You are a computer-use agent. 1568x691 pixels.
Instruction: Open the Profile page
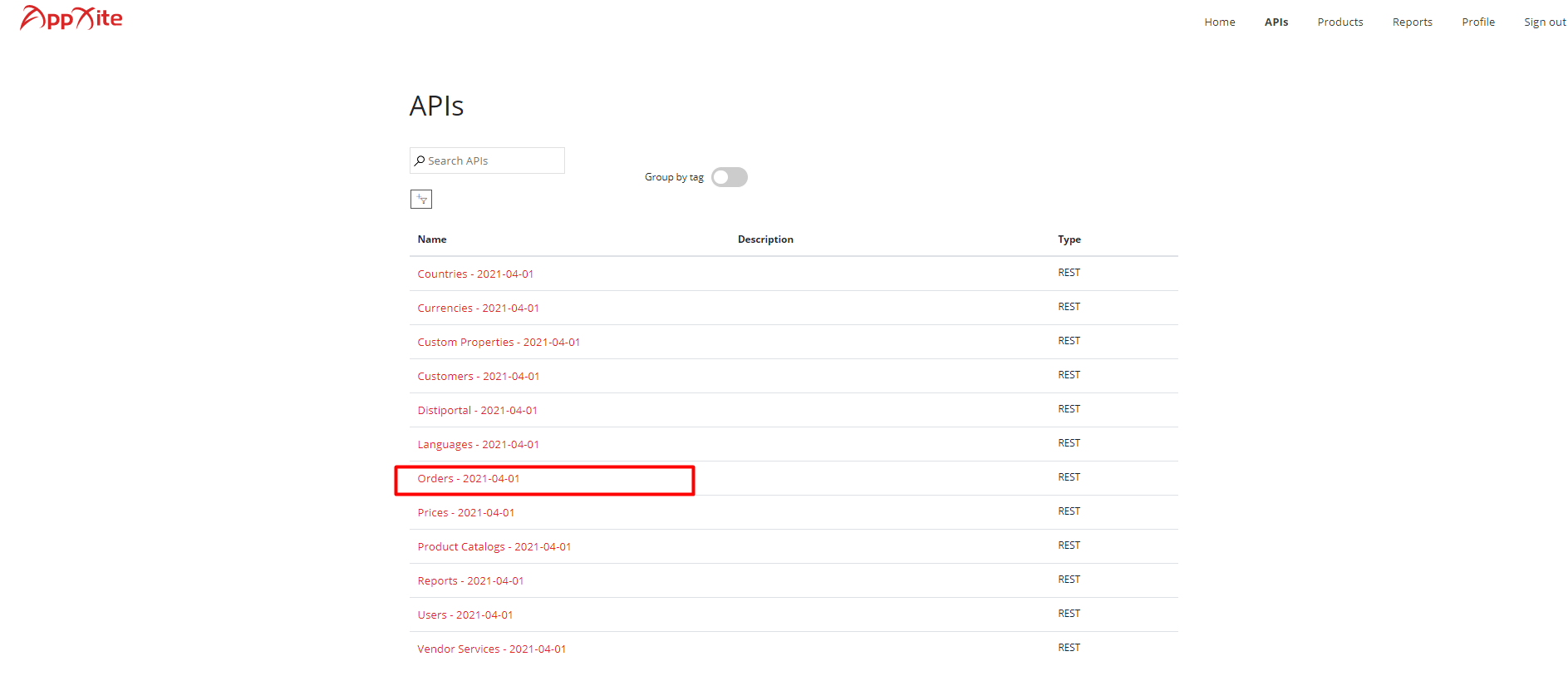[1478, 22]
